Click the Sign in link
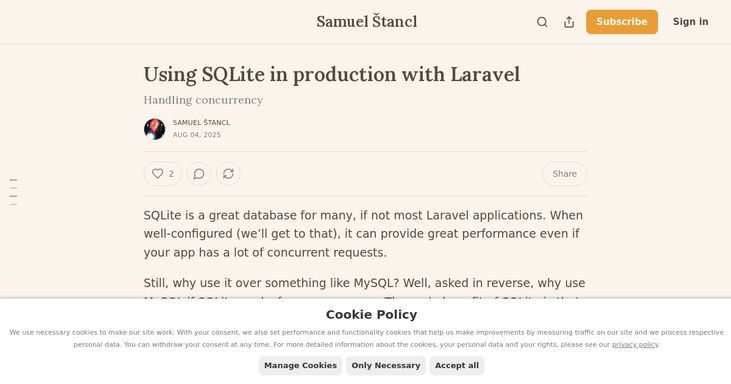This screenshot has width=731, height=384. click(690, 22)
